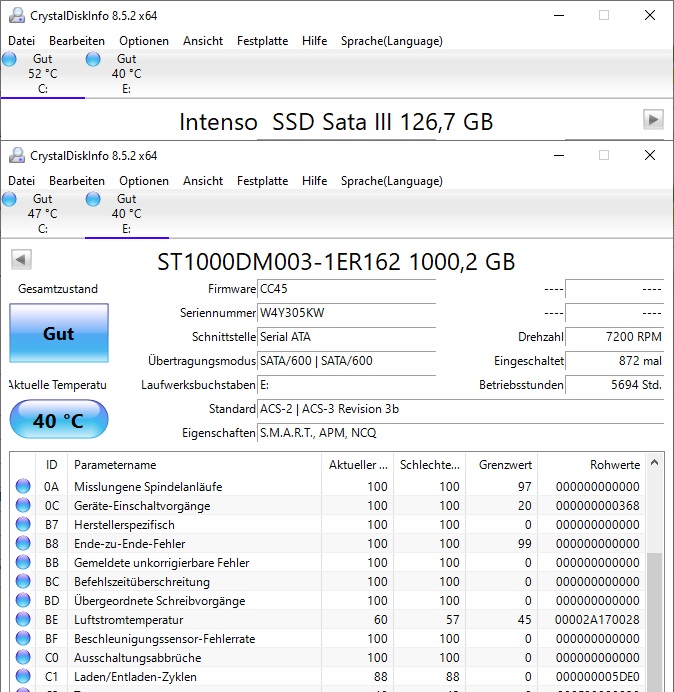Click the Standard field ACS-2 | ACS-3
The height and width of the screenshot is (692, 674).
460,409
